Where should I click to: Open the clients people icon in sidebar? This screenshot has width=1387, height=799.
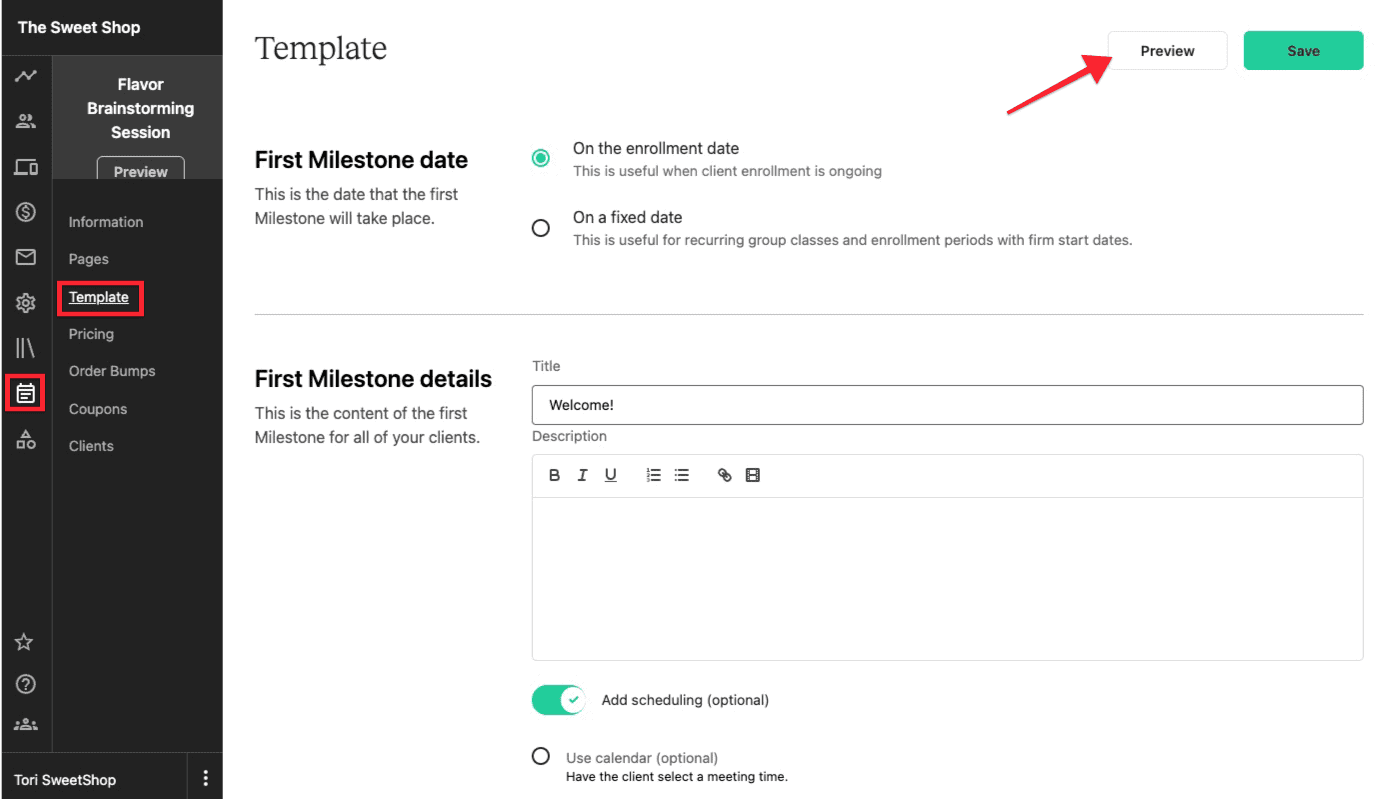(26, 122)
